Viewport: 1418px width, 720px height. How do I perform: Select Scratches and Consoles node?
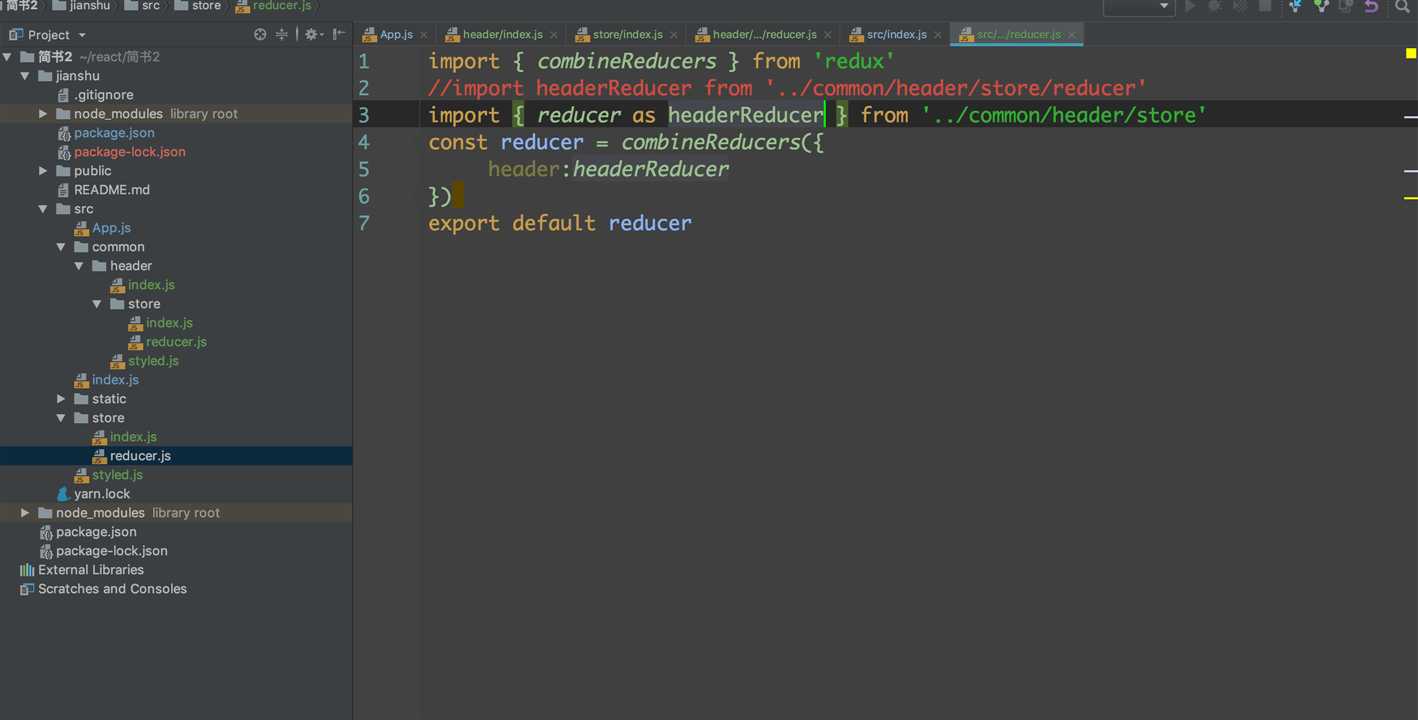112,589
